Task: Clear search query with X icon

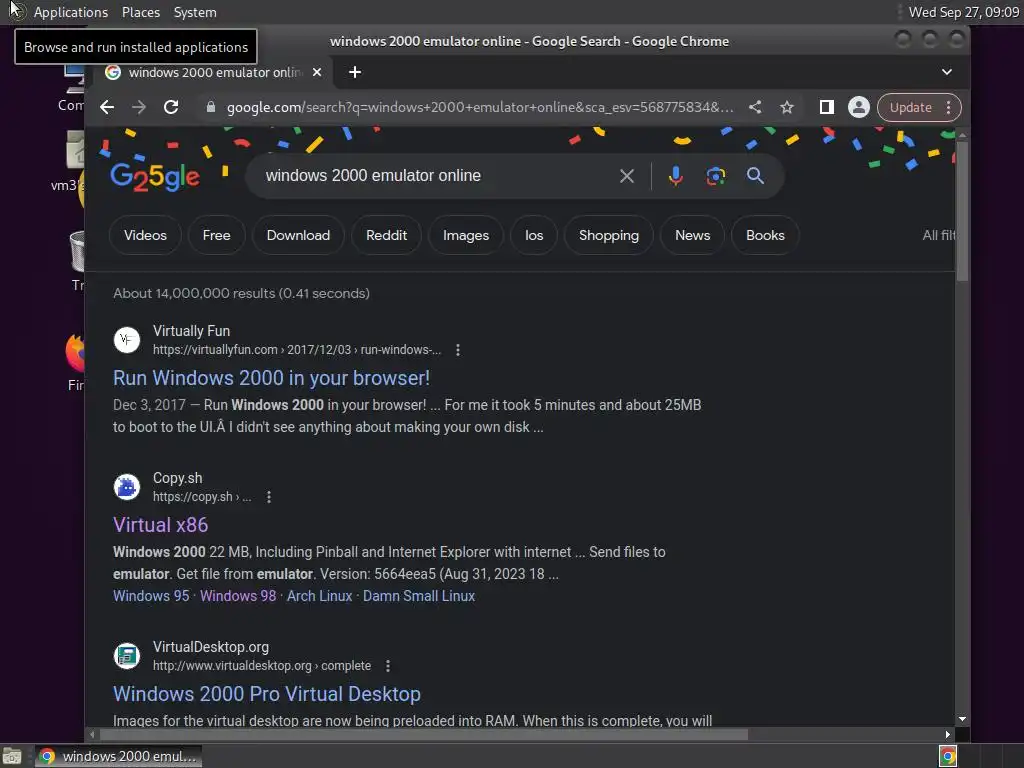Action: click(627, 176)
